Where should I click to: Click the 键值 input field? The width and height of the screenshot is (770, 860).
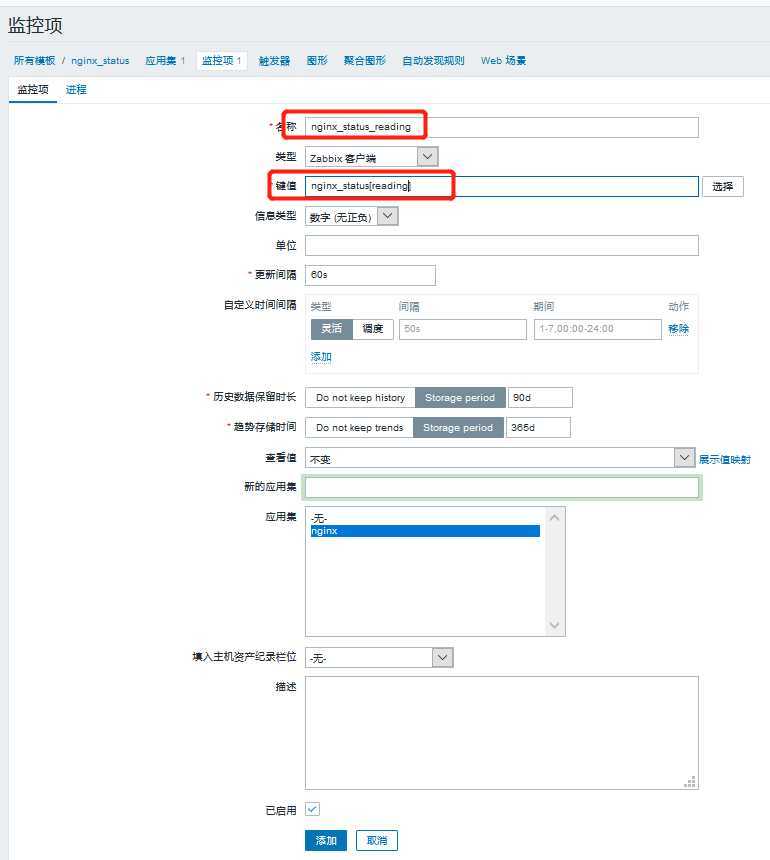pos(502,186)
